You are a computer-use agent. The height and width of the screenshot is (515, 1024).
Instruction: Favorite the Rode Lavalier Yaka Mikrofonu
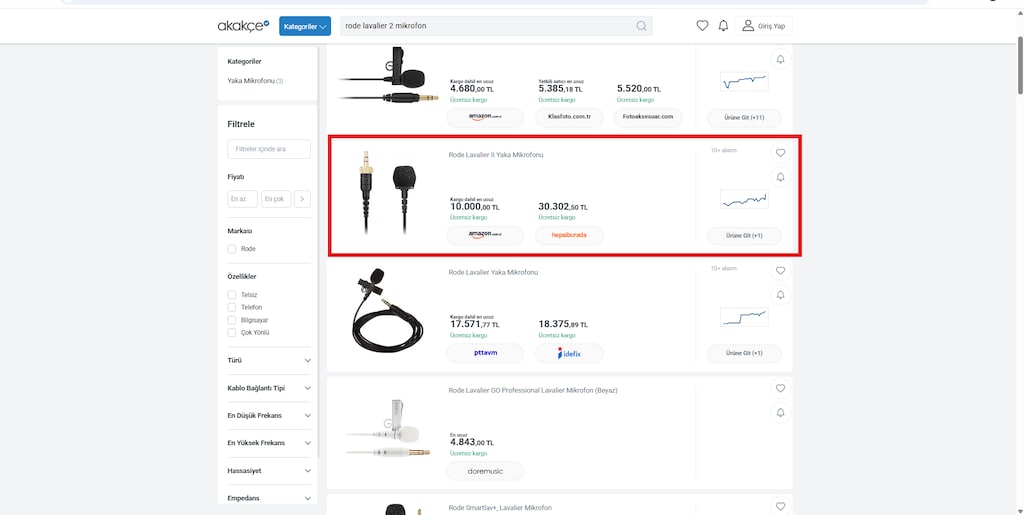point(780,270)
